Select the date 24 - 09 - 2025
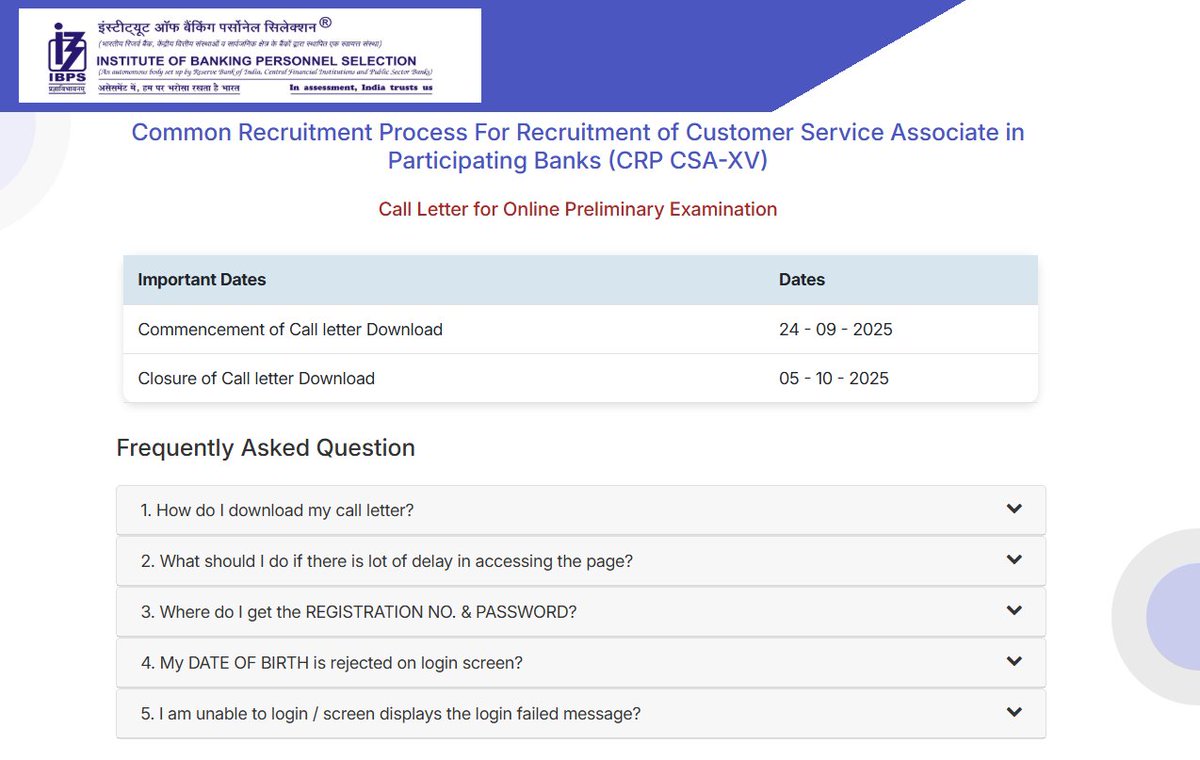Viewport: 1200px width, 760px height. coord(834,329)
